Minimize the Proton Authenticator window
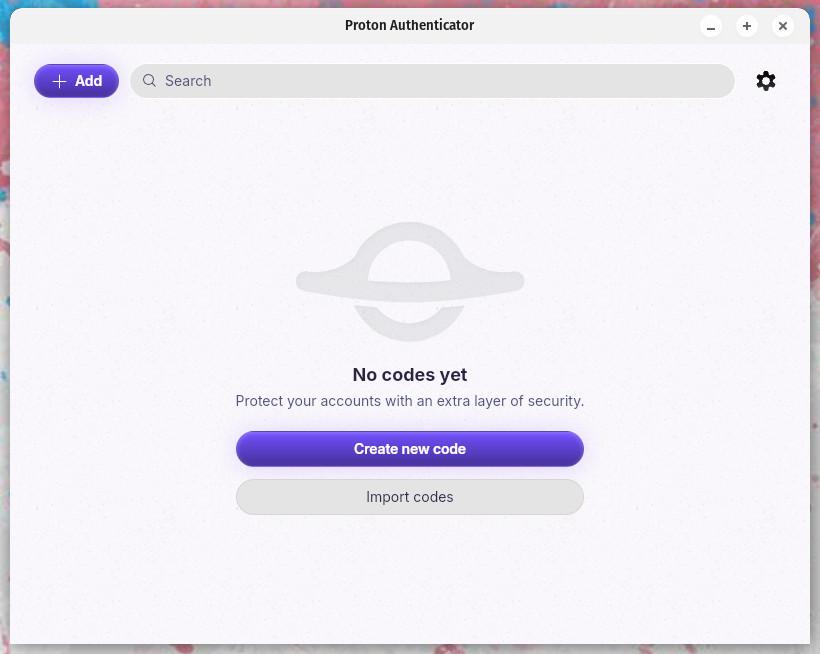Image resolution: width=820 pixels, height=654 pixels. [711, 26]
